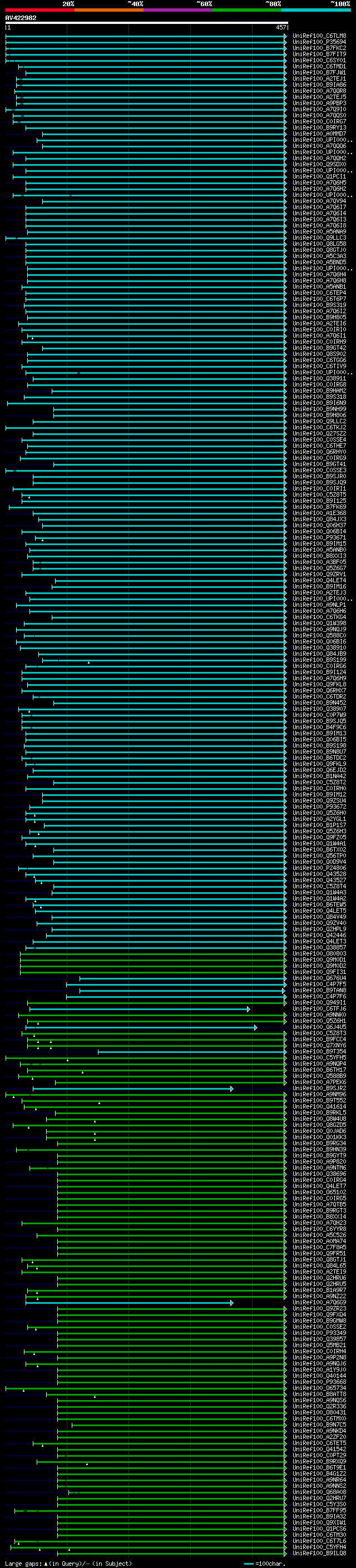356x1568 pixels.
Task: Select hit label UniRef100_Q38696
Action: pos(319,1174)
